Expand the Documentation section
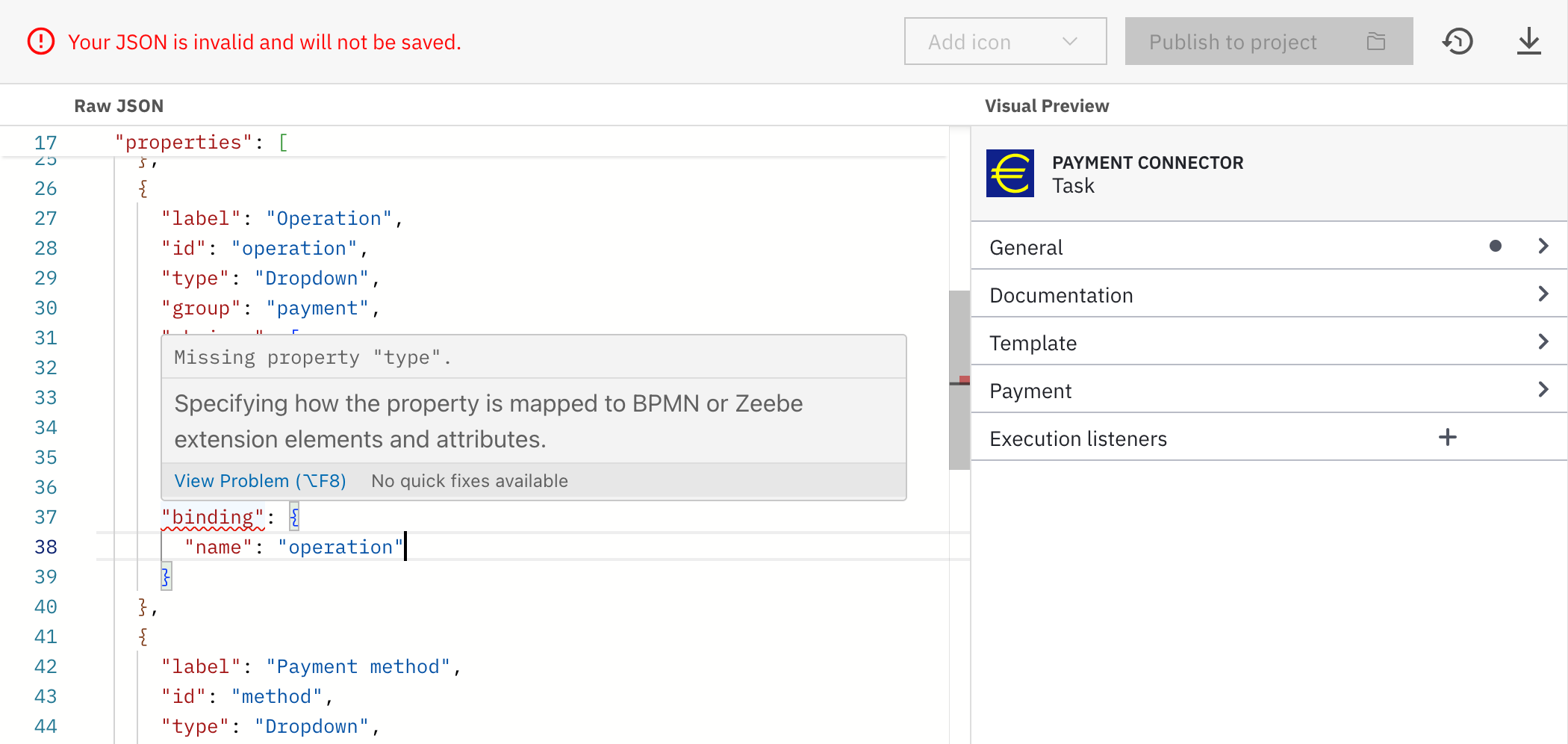Viewport: 1568px width, 744px height. [1543, 294]
